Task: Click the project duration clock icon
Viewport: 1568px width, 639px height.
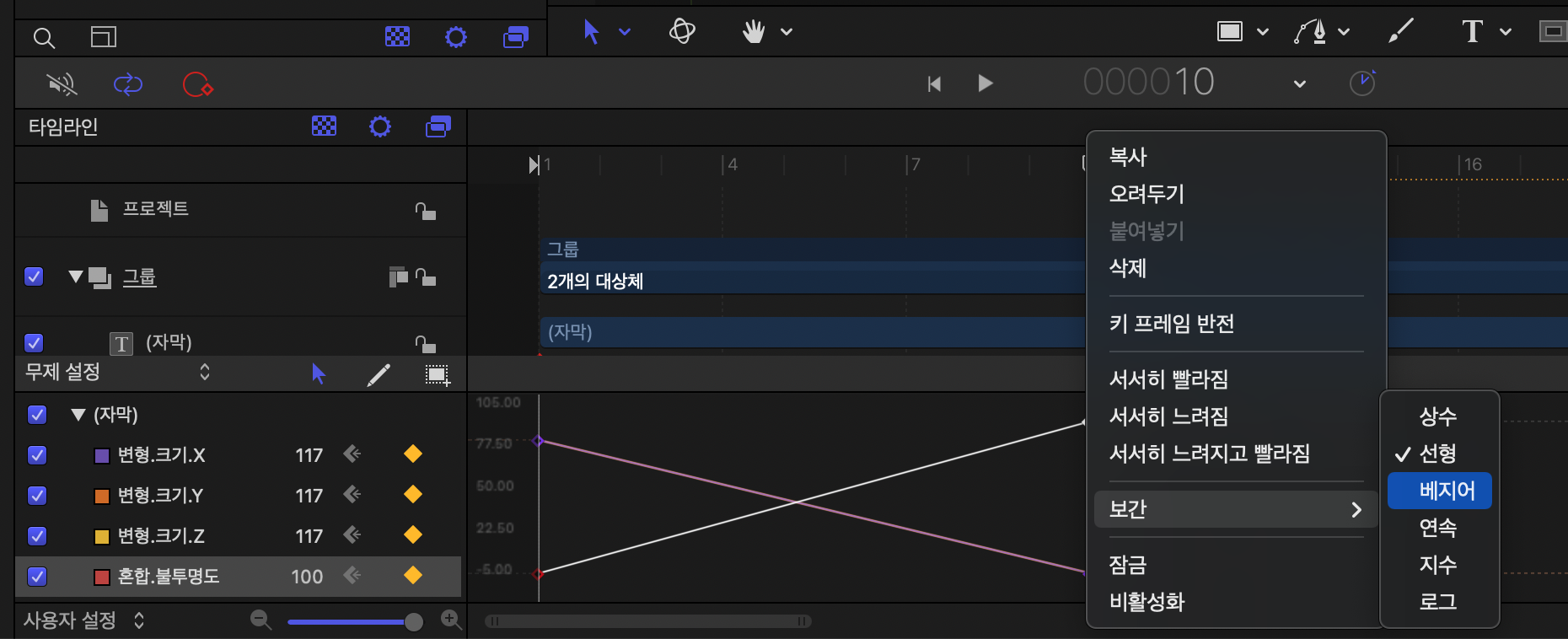Action: click(x=1362, y=83)
